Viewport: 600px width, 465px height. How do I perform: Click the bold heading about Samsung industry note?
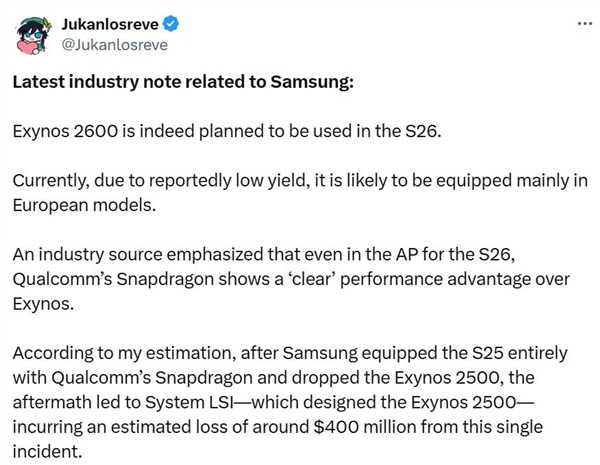[x=183, y=82]
